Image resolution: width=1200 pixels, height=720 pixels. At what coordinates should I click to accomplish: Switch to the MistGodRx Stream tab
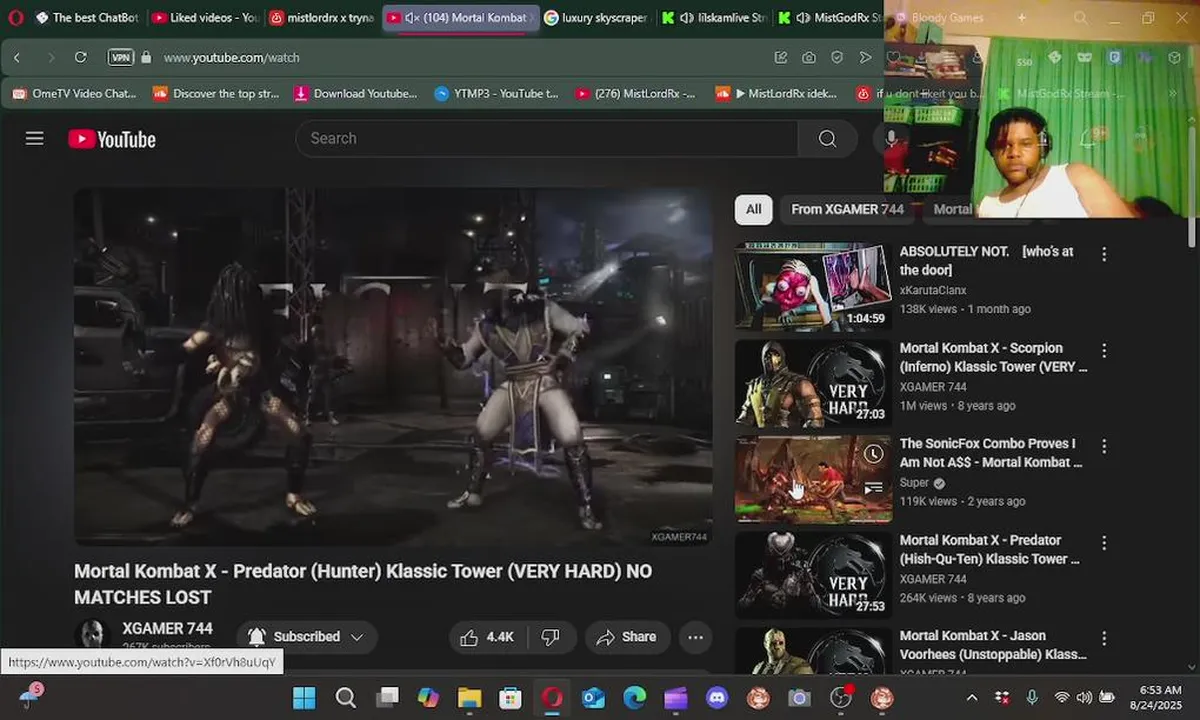829,17
